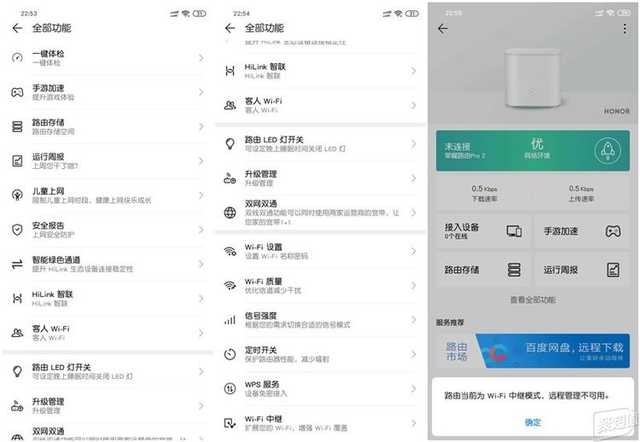Image resolution: width=640 pixels, height=442 pixels.
Task: Open the chevron on the 定时开关 row
Action: point(413,354)
